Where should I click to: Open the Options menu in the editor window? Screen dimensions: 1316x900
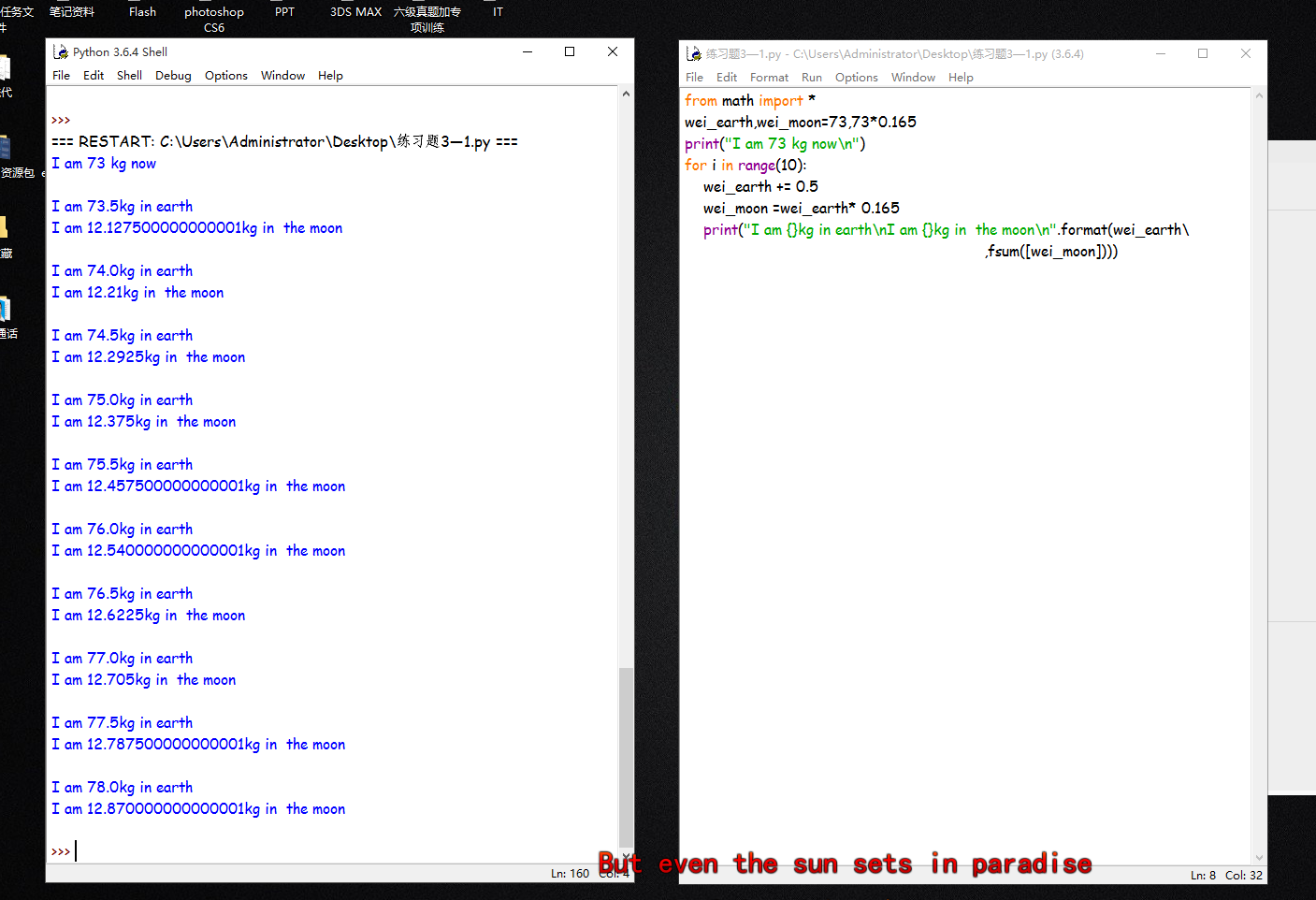[857, 77]
